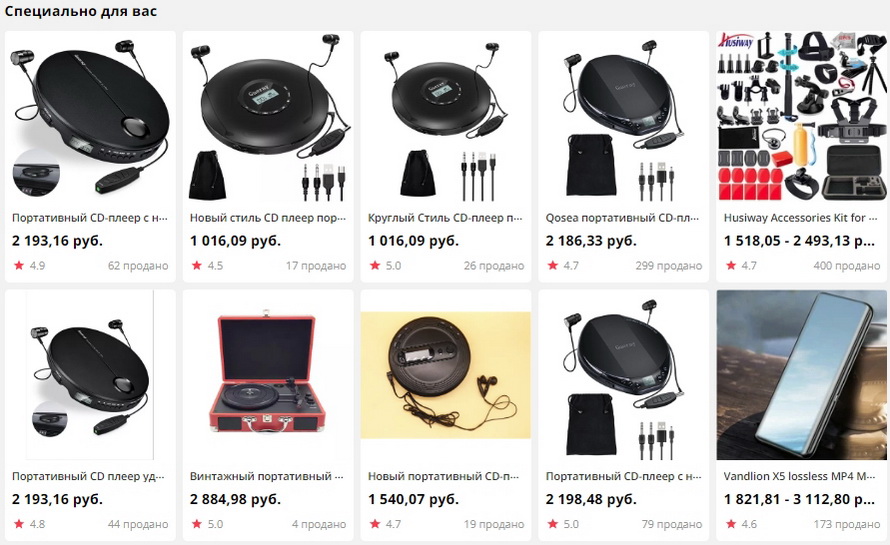
Task: Open Новый стиль CD плеер product image
Action: (x=267, y=117)
